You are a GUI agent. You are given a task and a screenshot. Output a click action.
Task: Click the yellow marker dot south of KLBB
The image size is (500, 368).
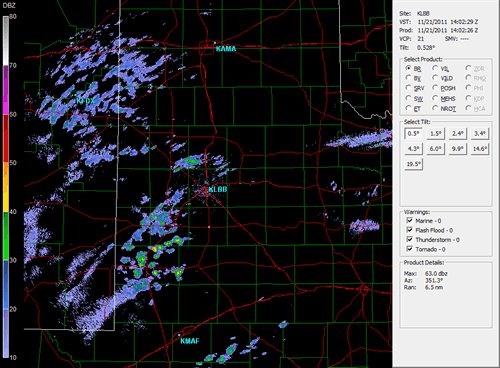(209, 227)
